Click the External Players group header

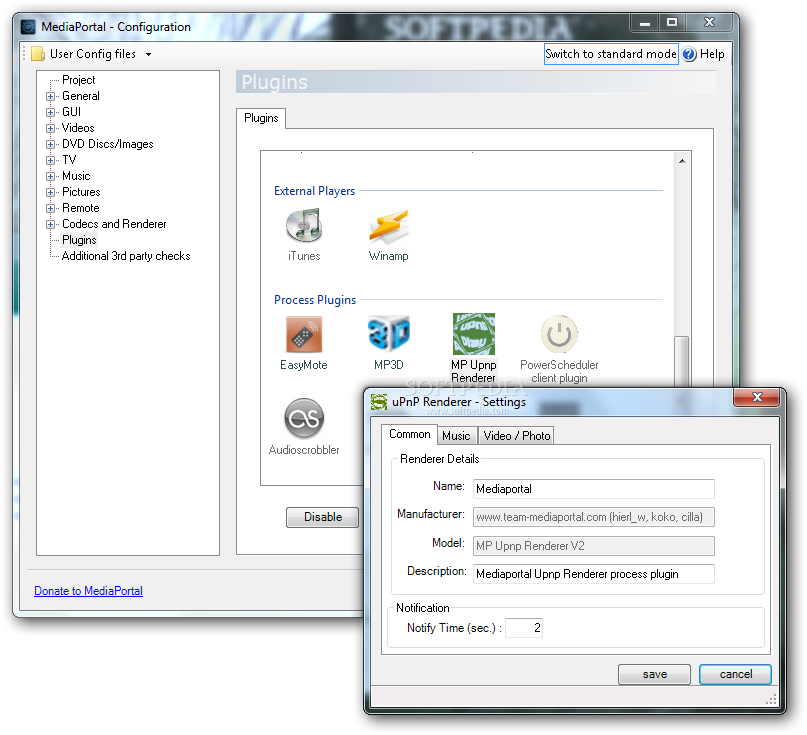tap(314, 191)
